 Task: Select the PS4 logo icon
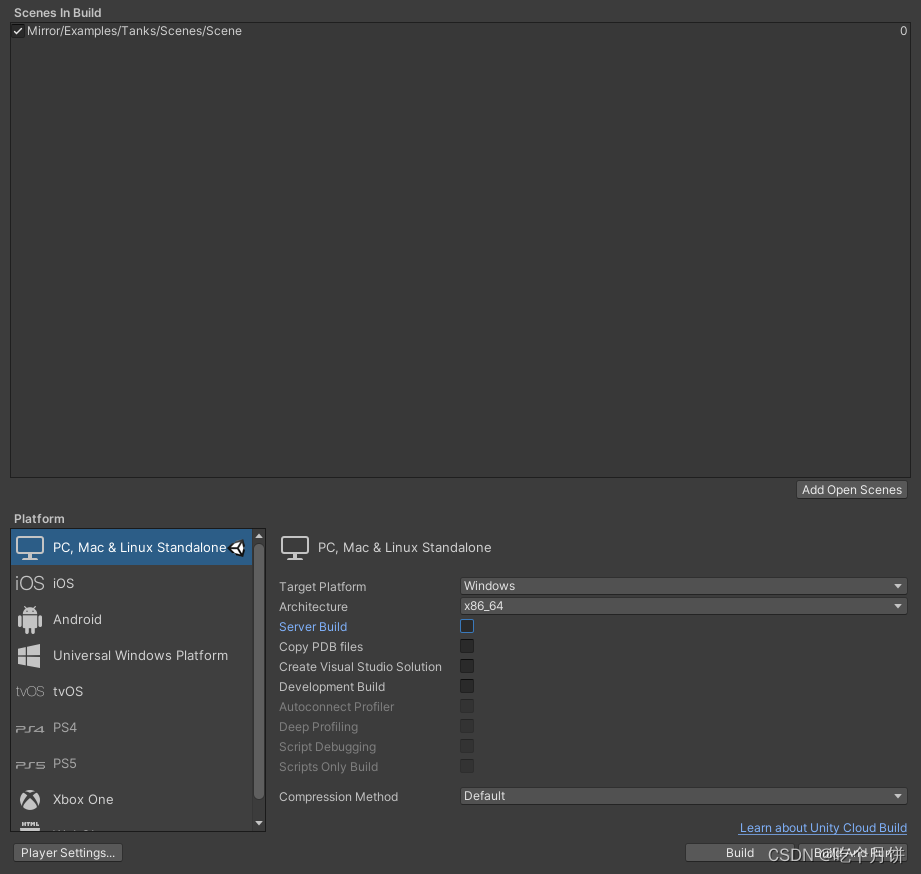29,728
